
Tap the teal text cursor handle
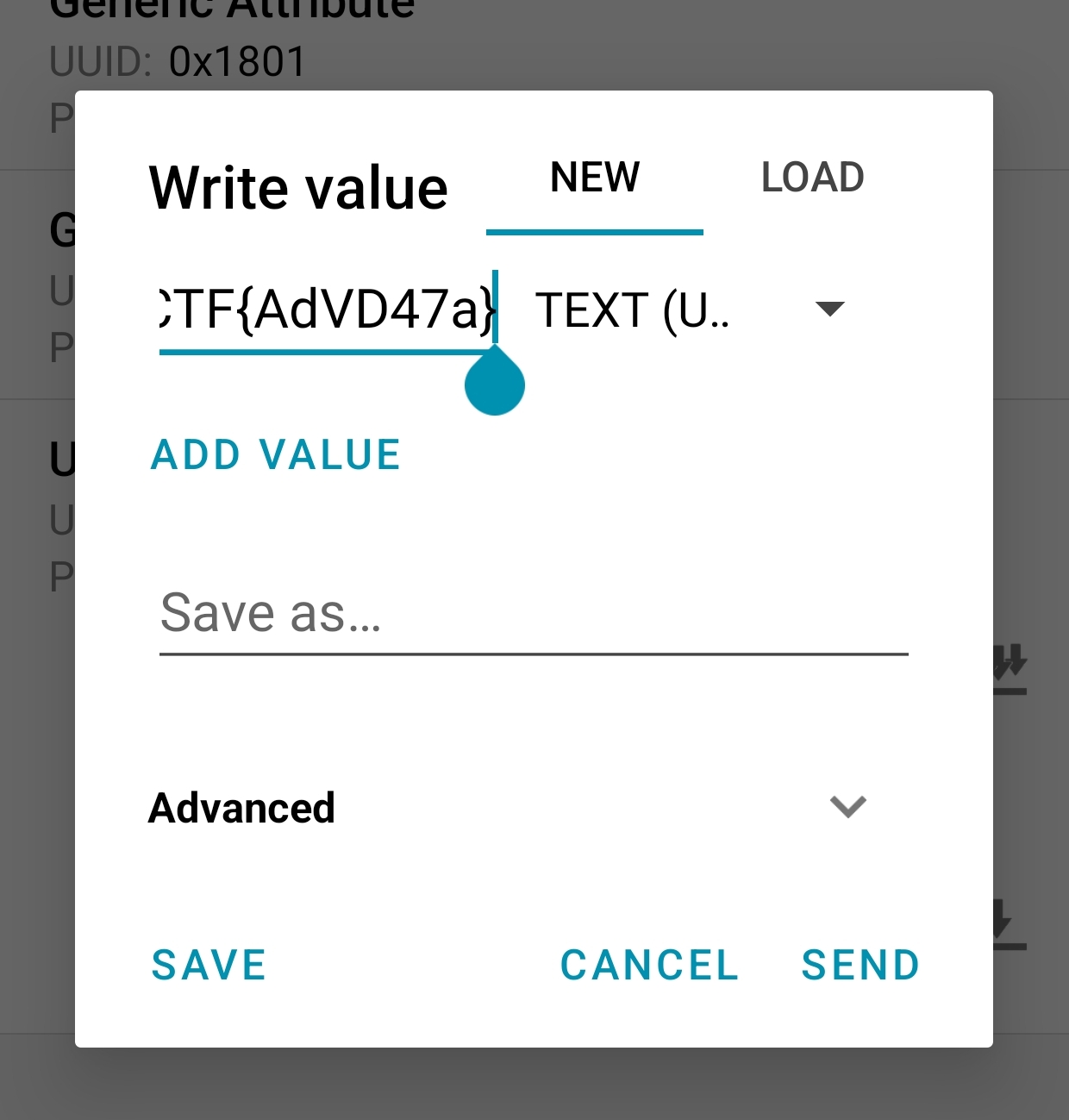tap(495, 385)
